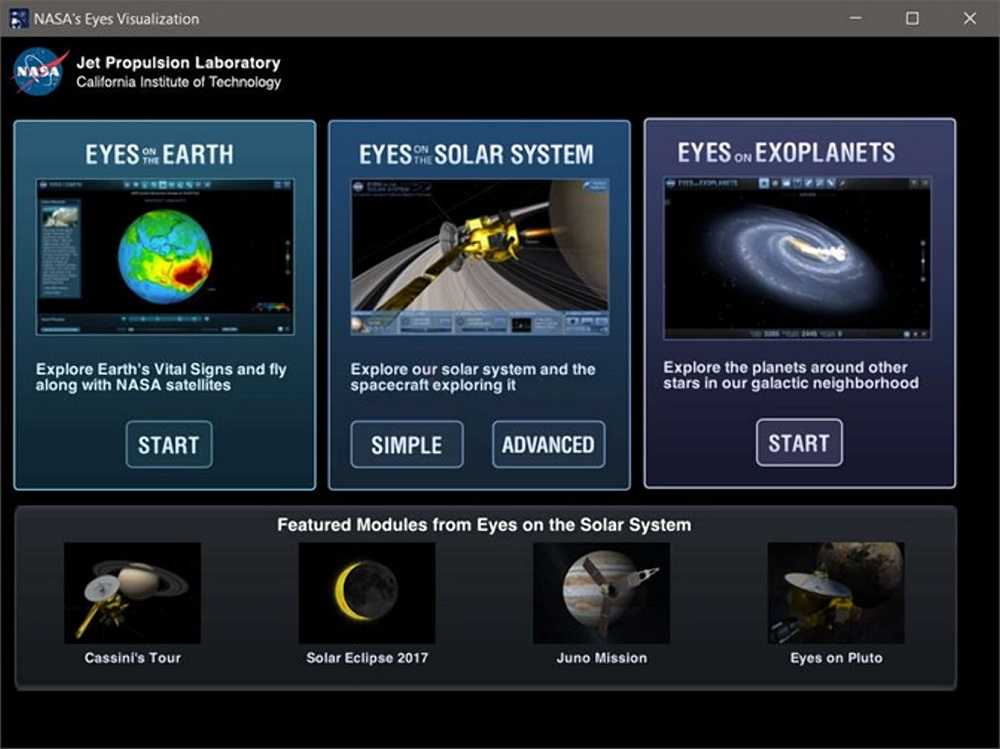Start Eyes on the Earth

169,445
